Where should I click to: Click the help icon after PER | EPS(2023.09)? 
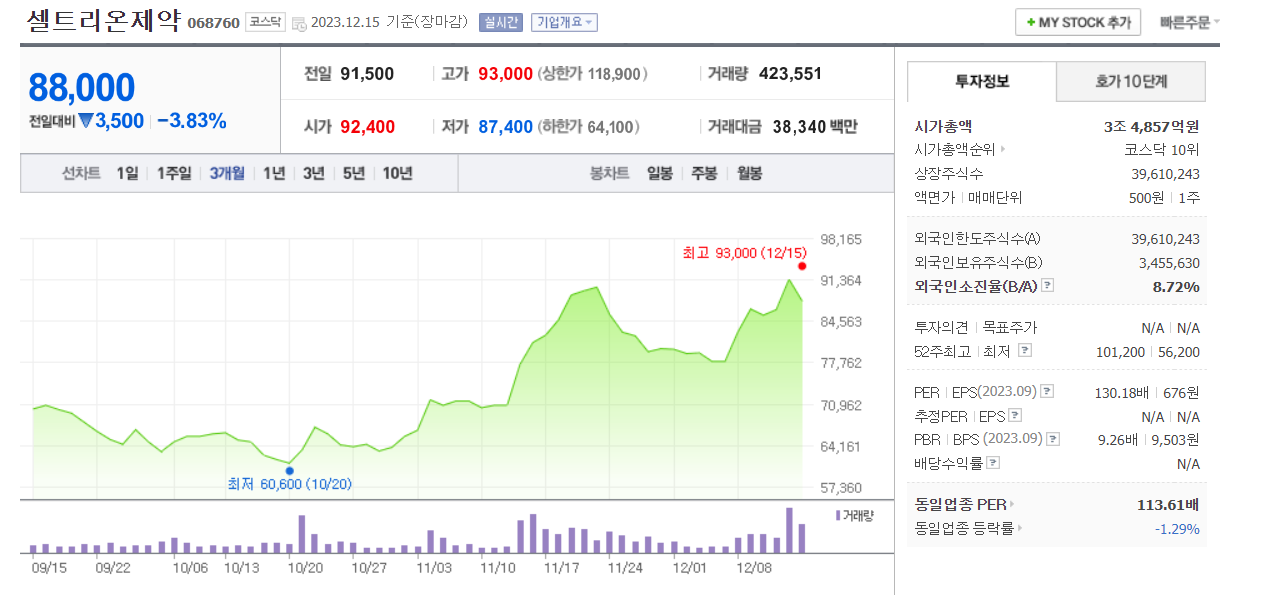coord(1047,392)
